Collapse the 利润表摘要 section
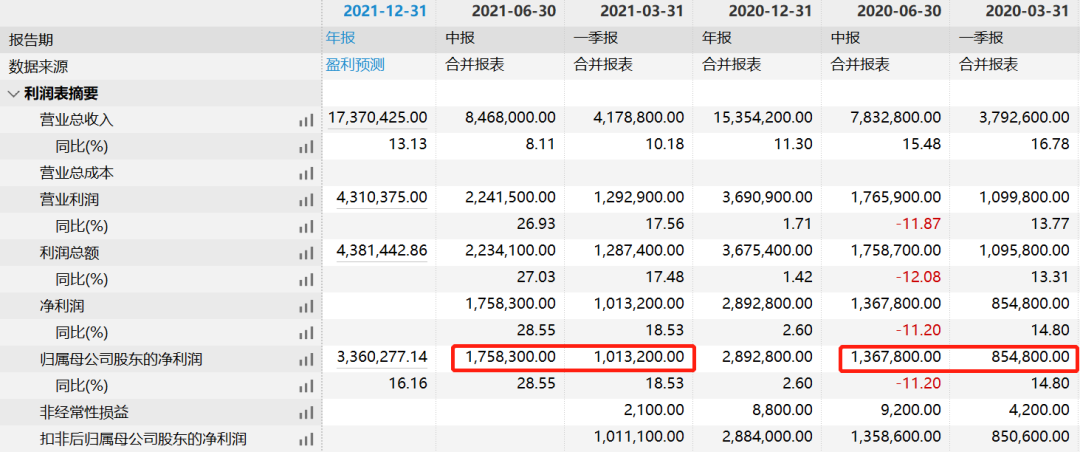Screen dimensions: 1080x452 point(14,93)
